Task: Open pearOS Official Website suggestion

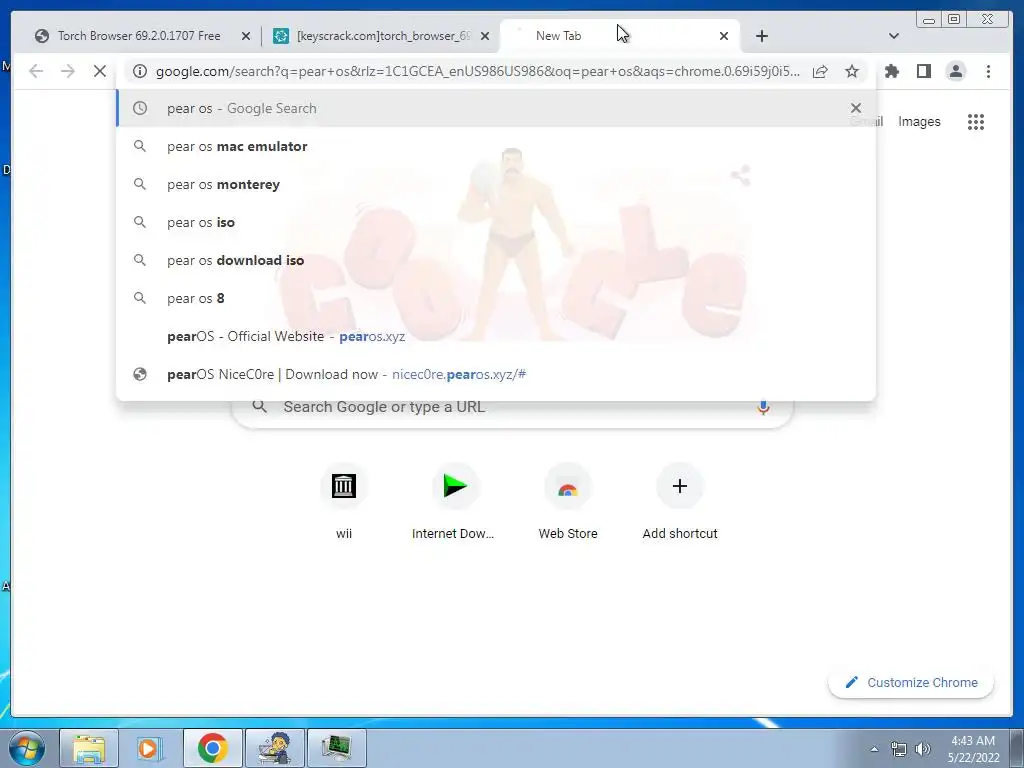Action: pyautogui.click(x=496, y=336)
